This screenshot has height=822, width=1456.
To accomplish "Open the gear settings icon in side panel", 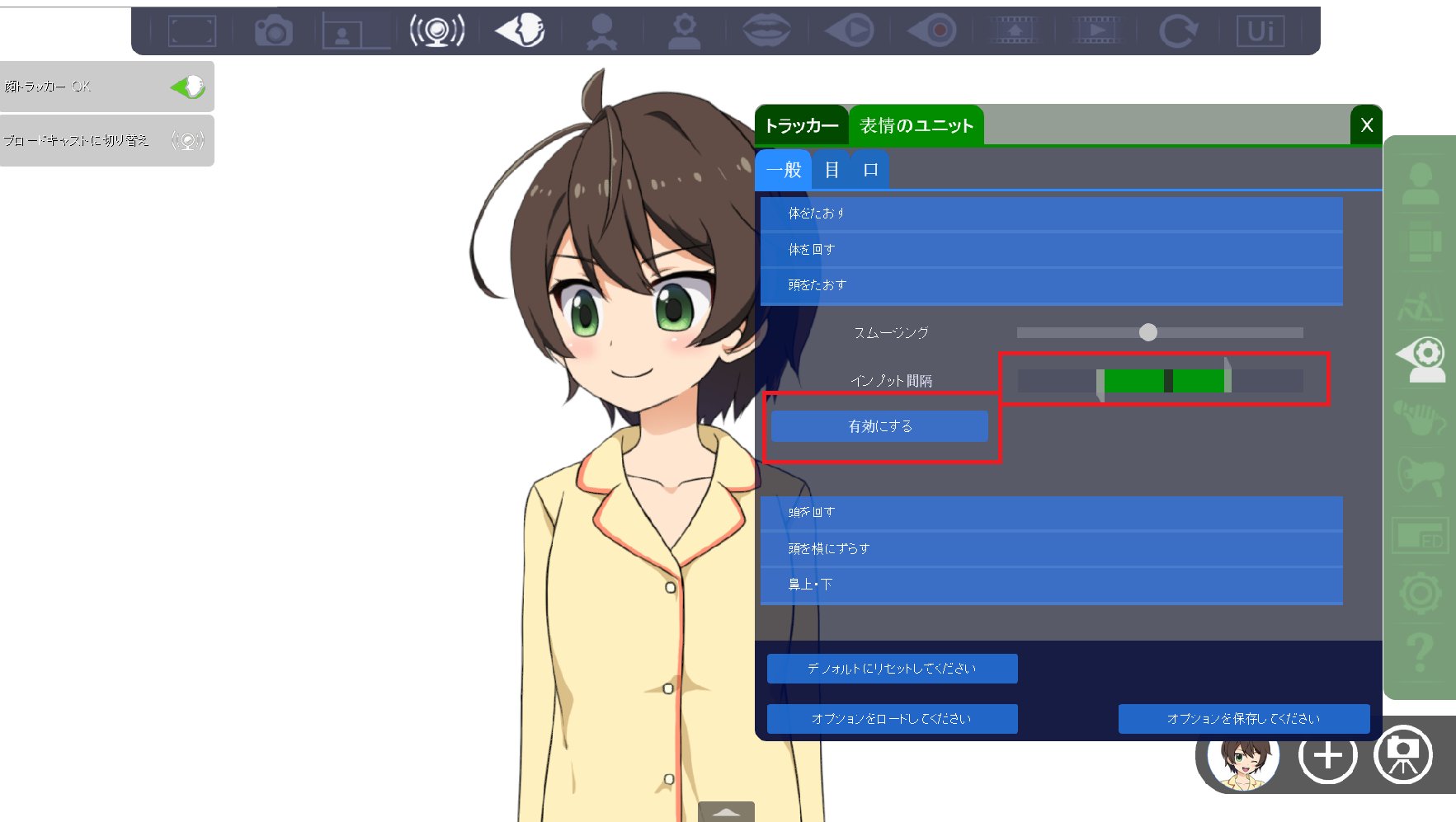I will (1421, 594).
